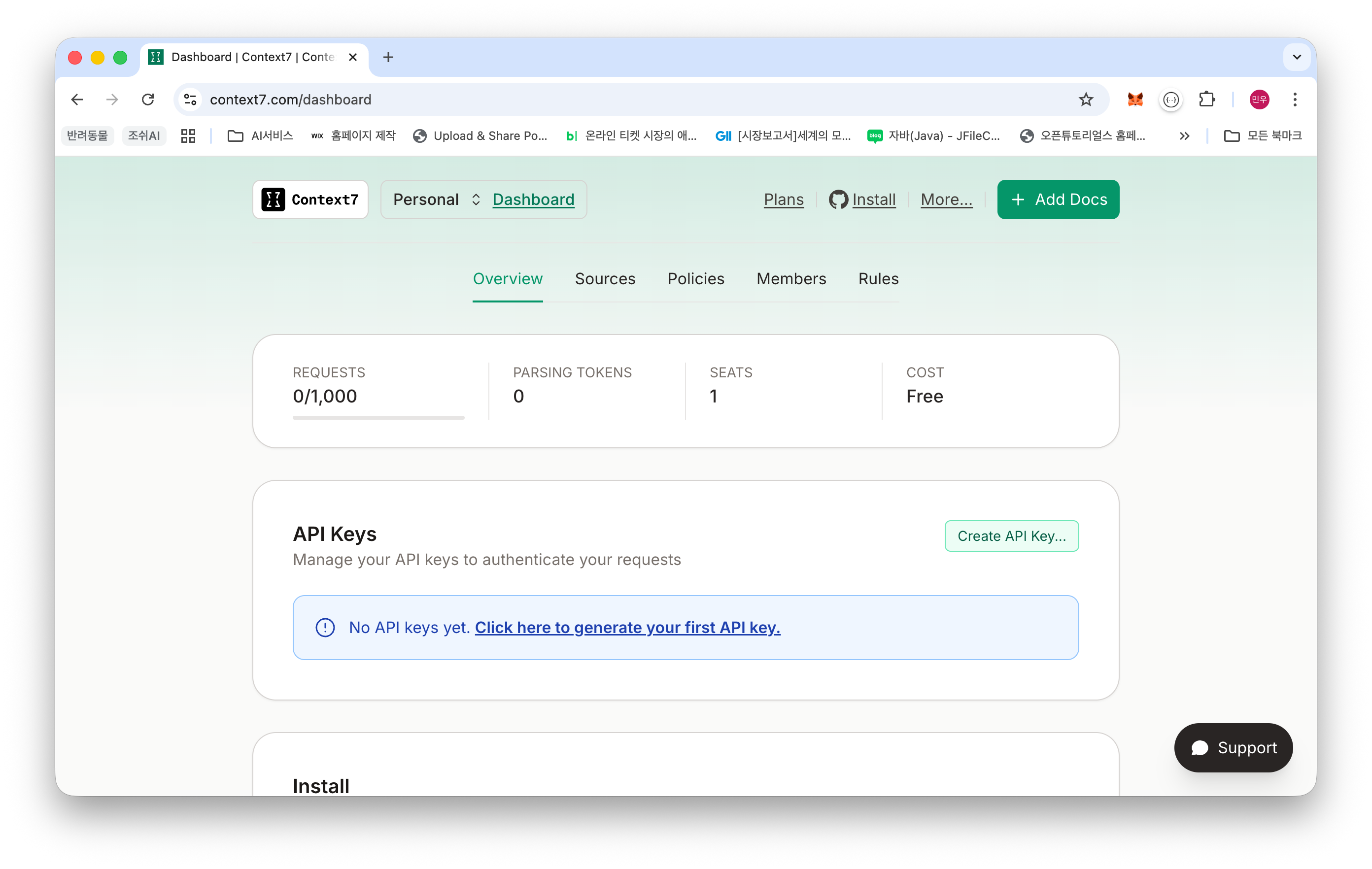
Task: Open a new browser tab
Action: [388, 57]
